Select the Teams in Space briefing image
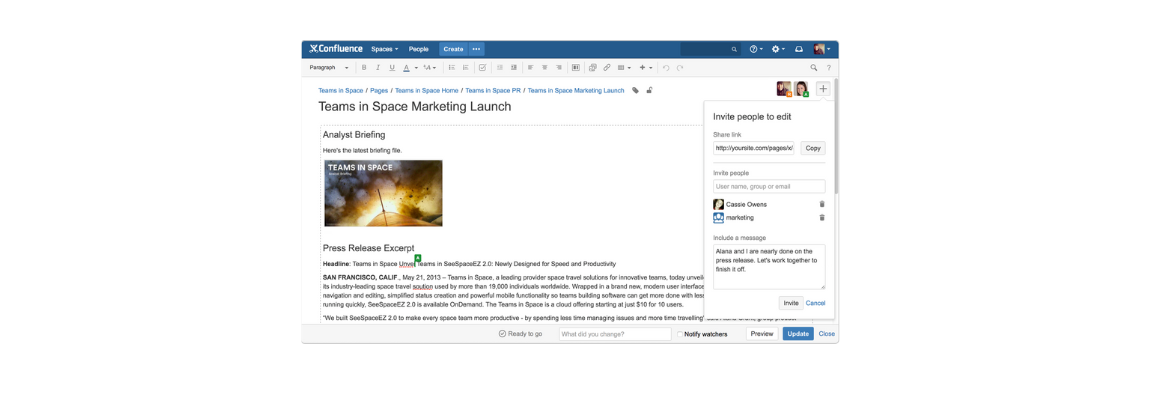This screenshot has width=1170, height=400. click(384, 193)
